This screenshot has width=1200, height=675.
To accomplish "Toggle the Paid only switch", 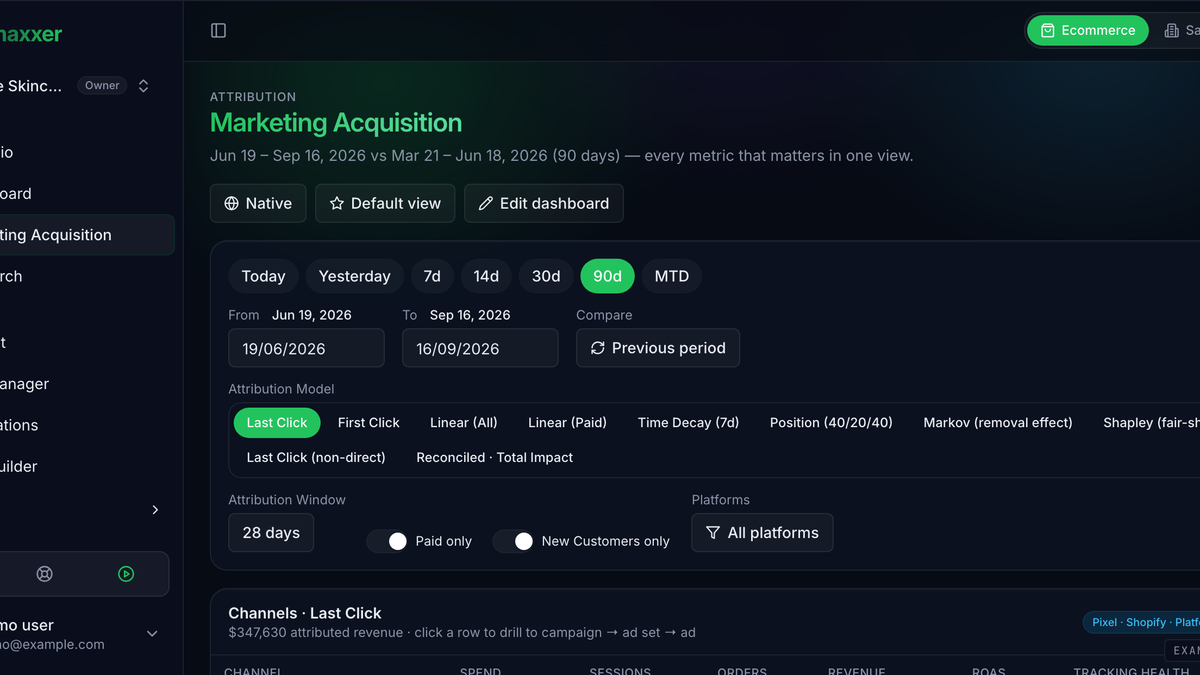I will 389,541.
